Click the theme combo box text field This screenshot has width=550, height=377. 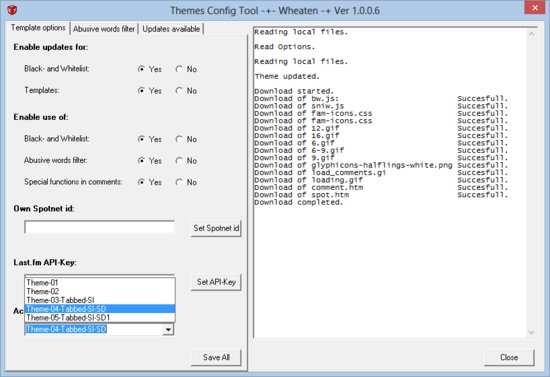(94, 329)
